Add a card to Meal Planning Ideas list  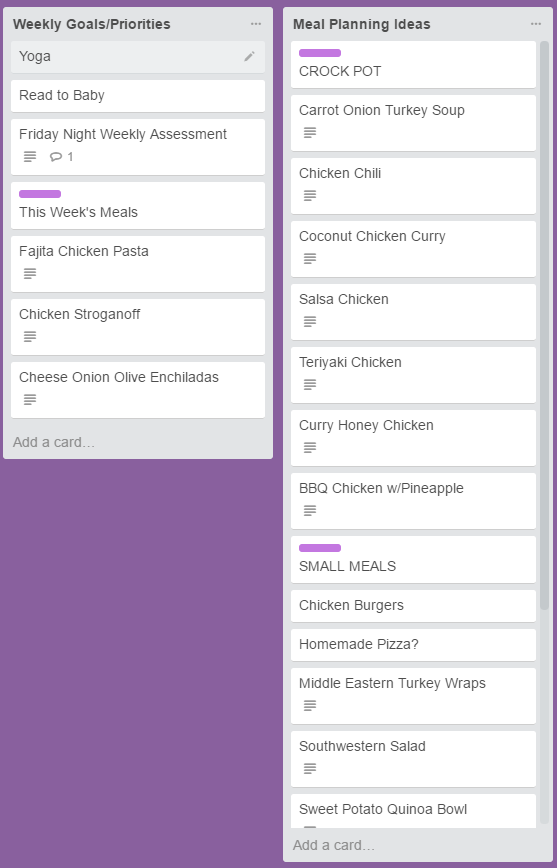(x=334, y=845)
